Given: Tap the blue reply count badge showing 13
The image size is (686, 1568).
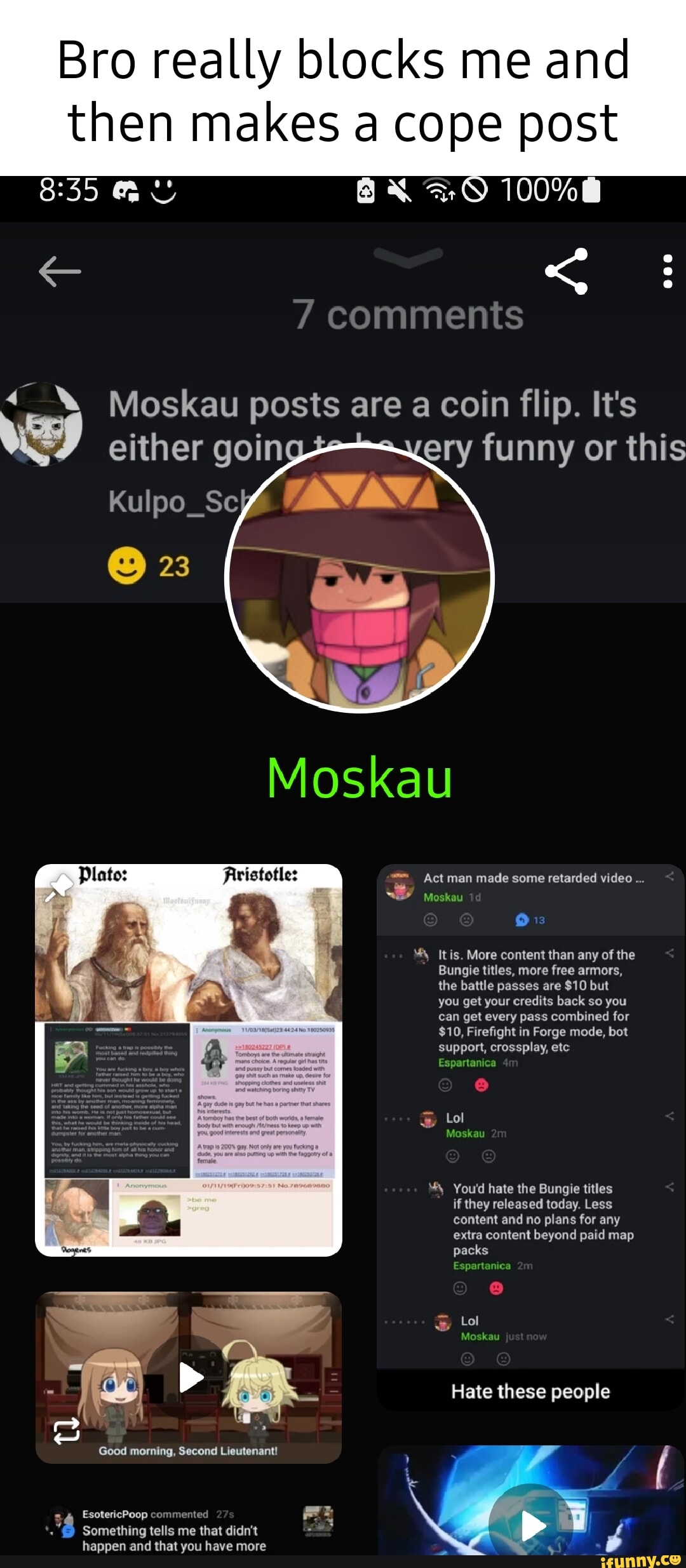Looking at the screenshot, I should click(530, 919).
